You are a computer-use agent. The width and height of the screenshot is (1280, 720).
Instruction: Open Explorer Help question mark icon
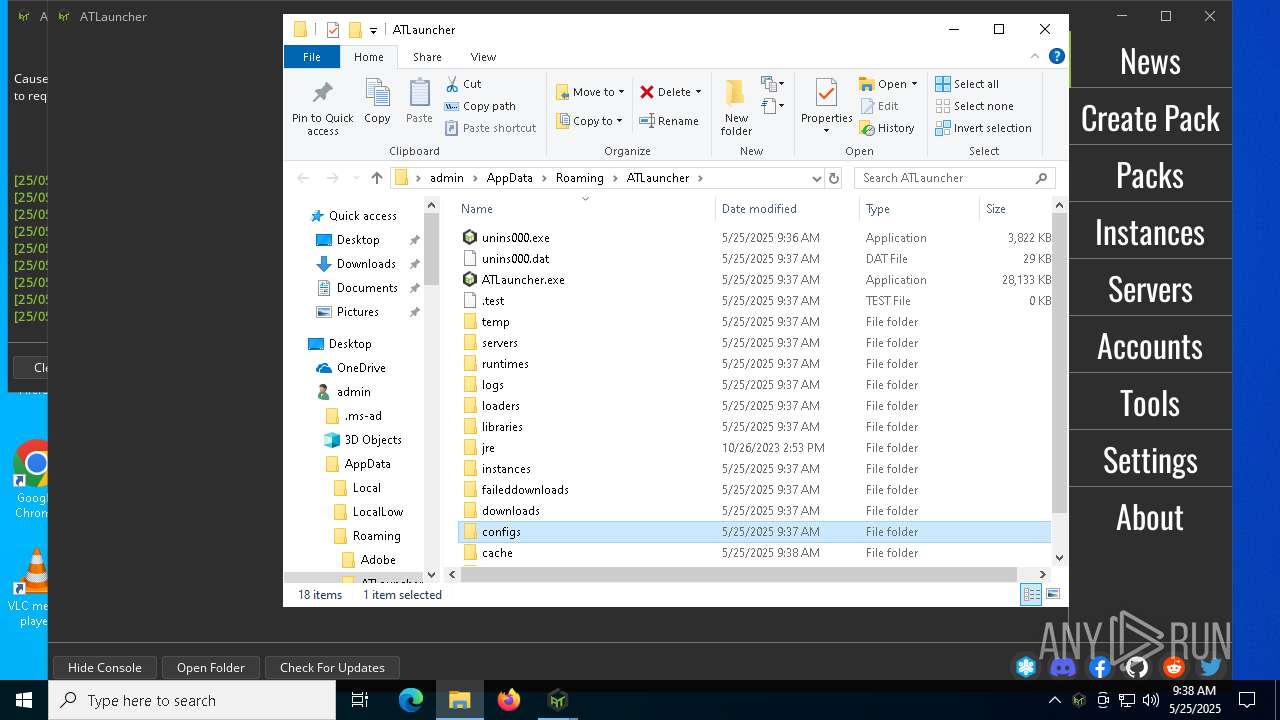pyautogui.click(x=1056, y=57)
